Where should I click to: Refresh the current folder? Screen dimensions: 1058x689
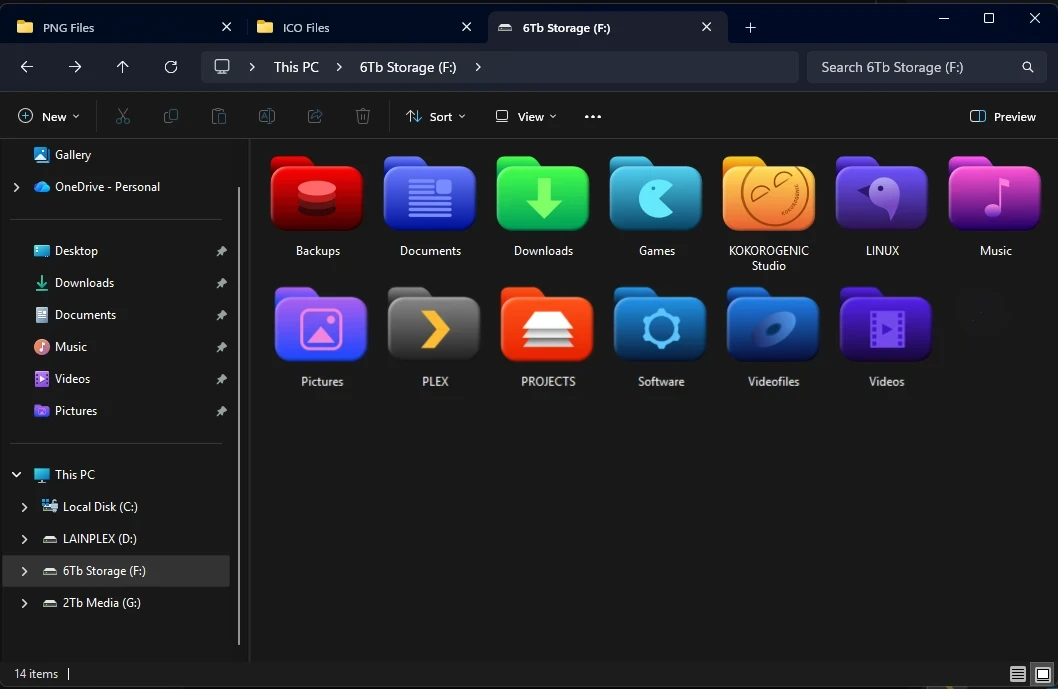click(171, 67)
